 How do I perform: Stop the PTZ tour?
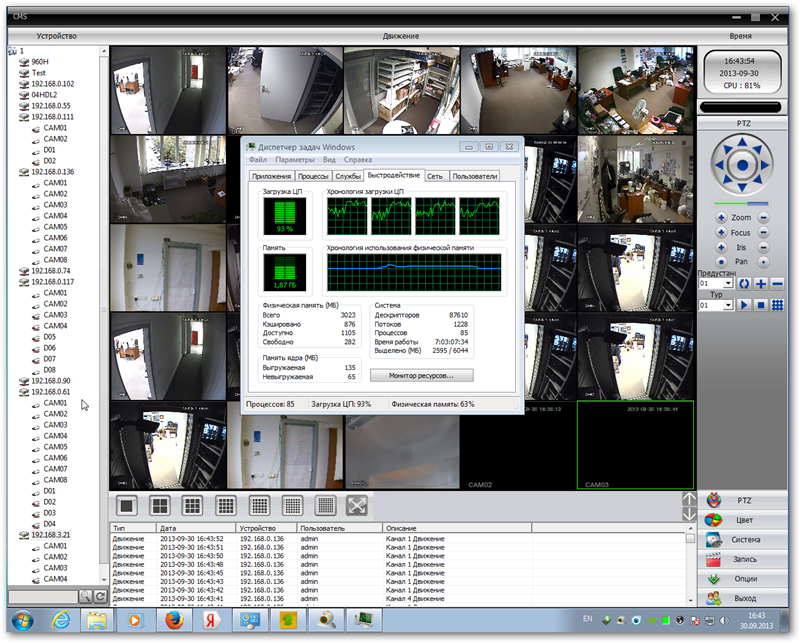760,305
